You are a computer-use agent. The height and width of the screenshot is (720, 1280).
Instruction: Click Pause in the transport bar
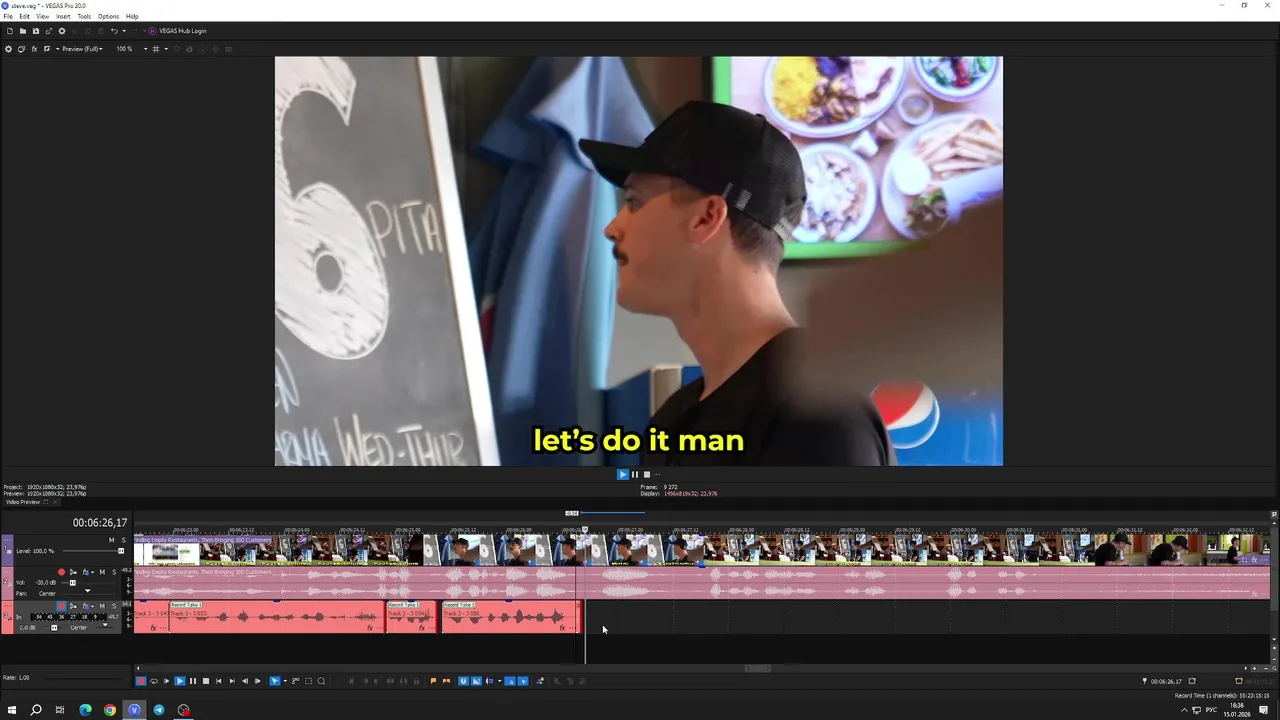pyautogui.click(x=193, y=681)
